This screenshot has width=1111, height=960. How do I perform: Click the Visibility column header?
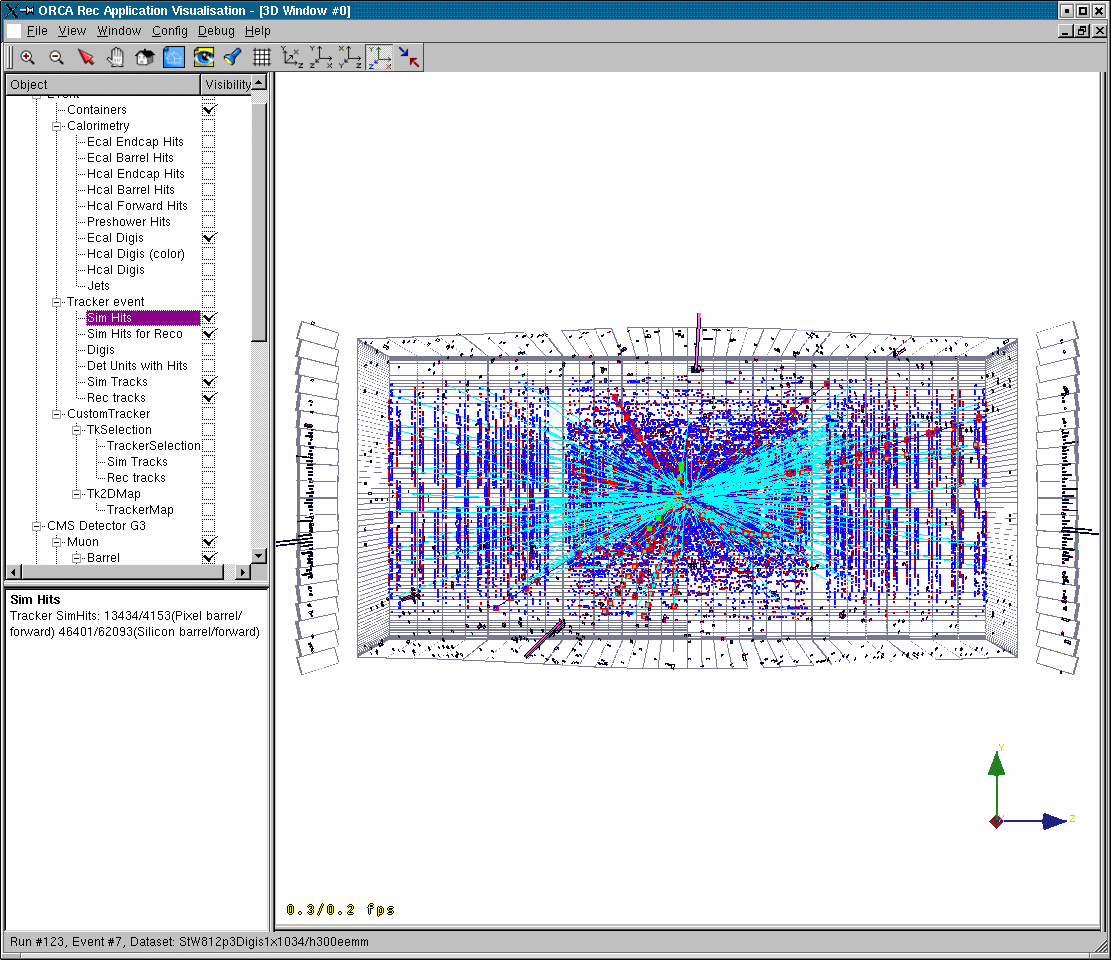click(x=226, y=85)
